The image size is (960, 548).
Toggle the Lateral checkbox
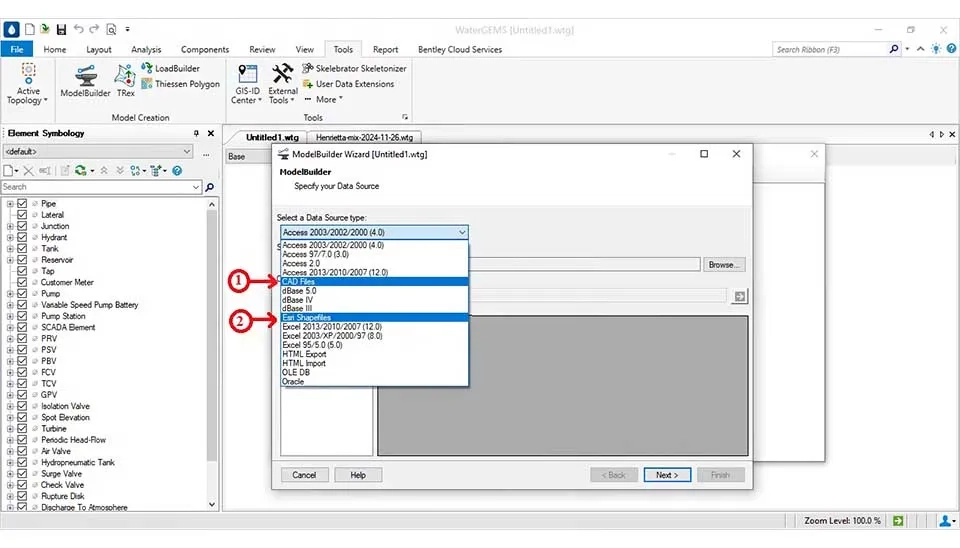tap(22, 215)
